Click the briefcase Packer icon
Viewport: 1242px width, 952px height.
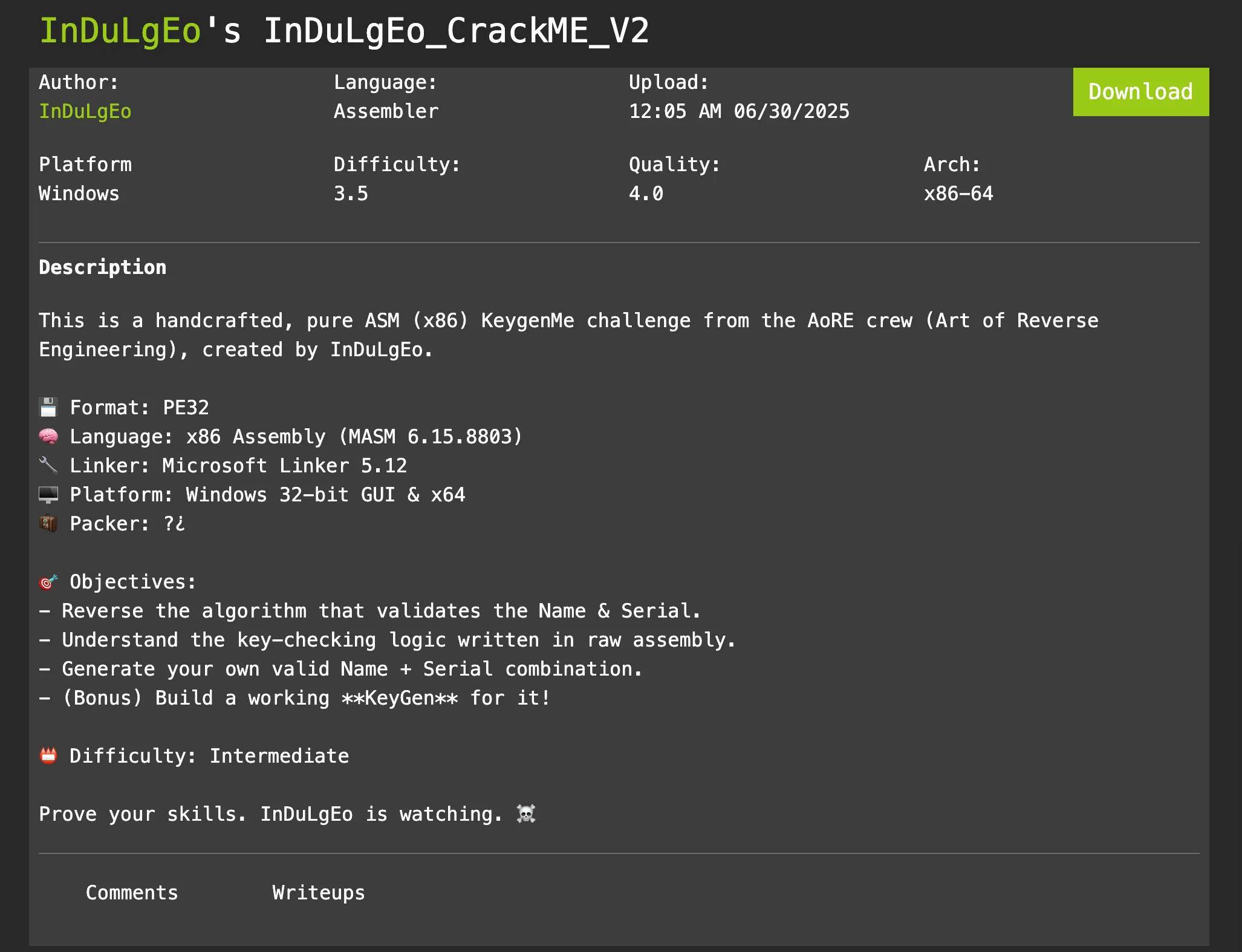click(48, 523)
